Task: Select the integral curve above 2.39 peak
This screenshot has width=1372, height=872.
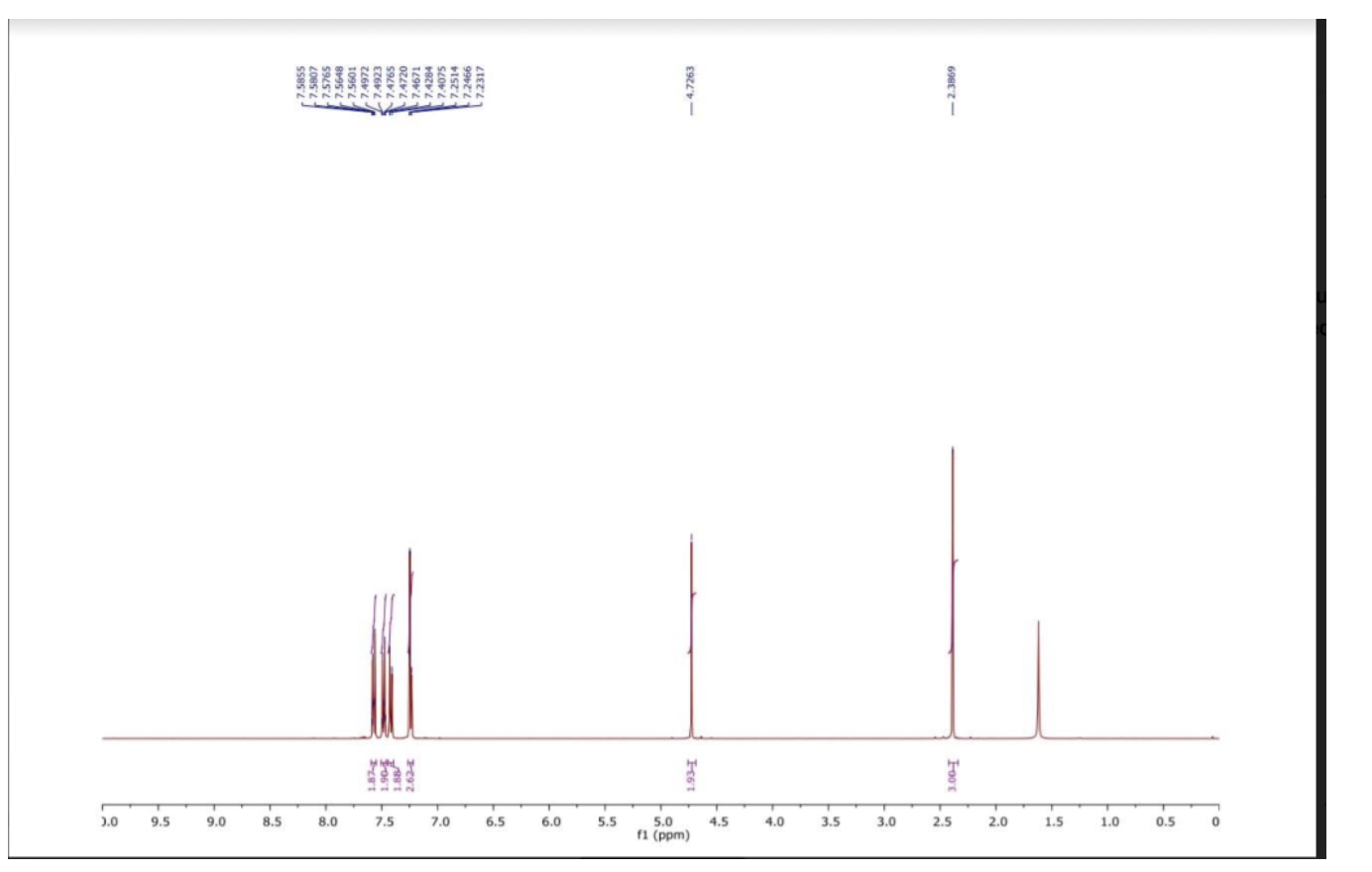Action: (x=951, y=604)
